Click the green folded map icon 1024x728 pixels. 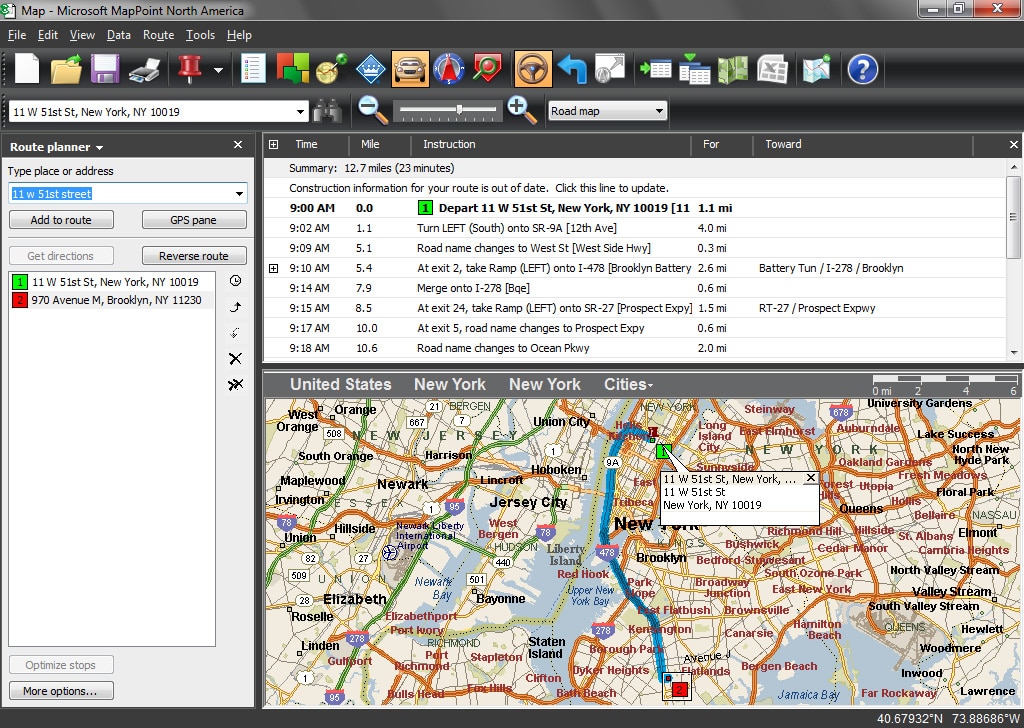pos(733,69)
